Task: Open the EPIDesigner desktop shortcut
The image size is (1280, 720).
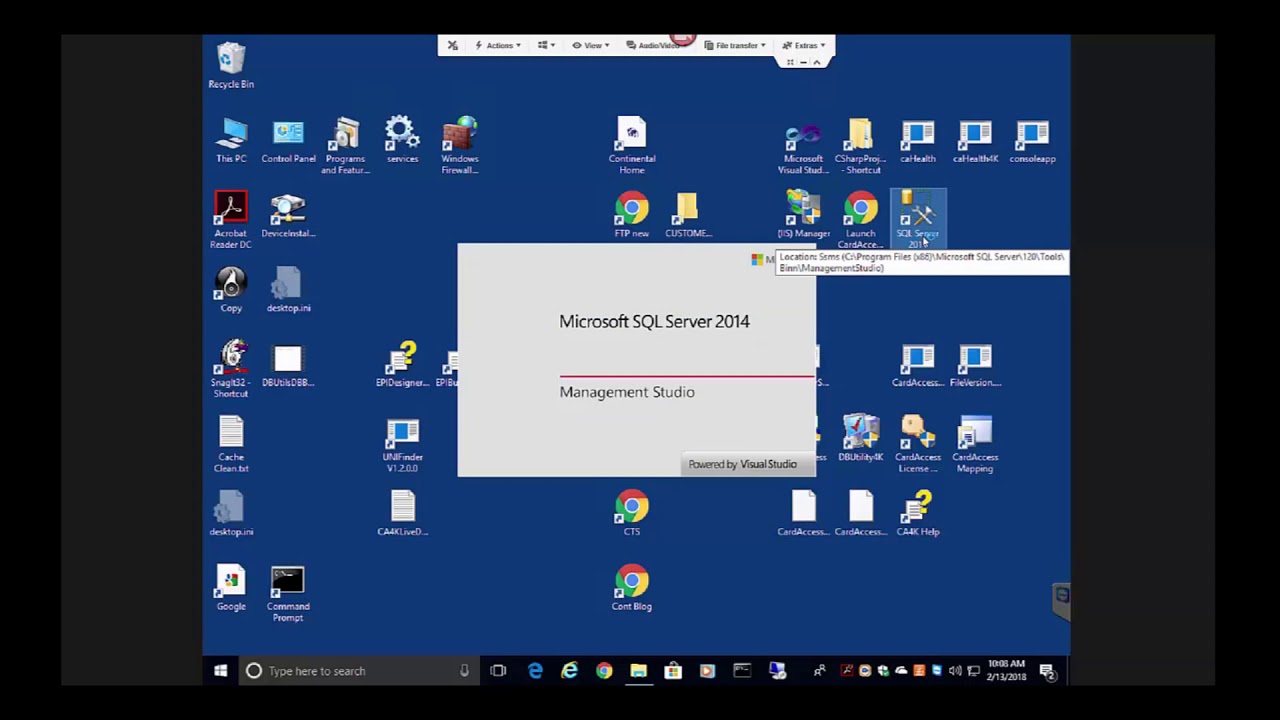Action: [x=402, y=365]
